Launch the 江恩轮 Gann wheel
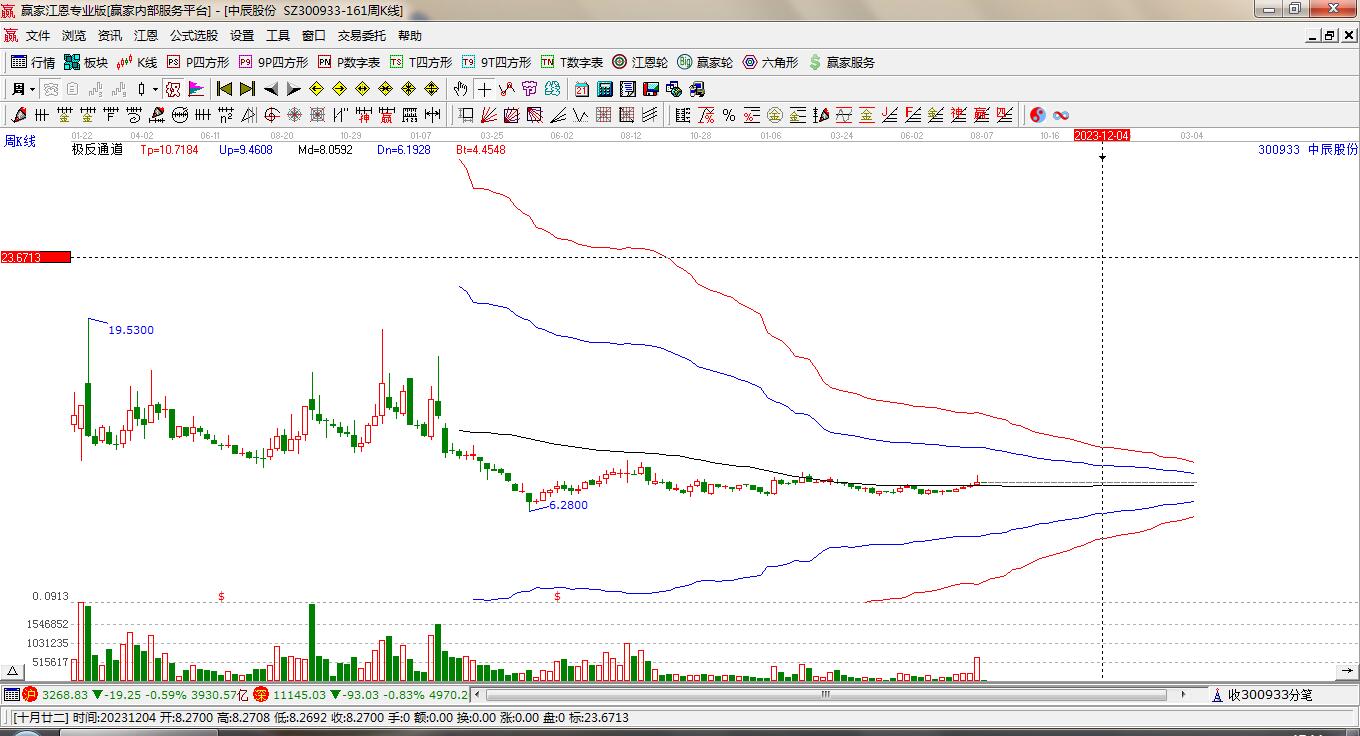Image resolution: width=1360 pixels, height=736 pixels. (640, 62)
